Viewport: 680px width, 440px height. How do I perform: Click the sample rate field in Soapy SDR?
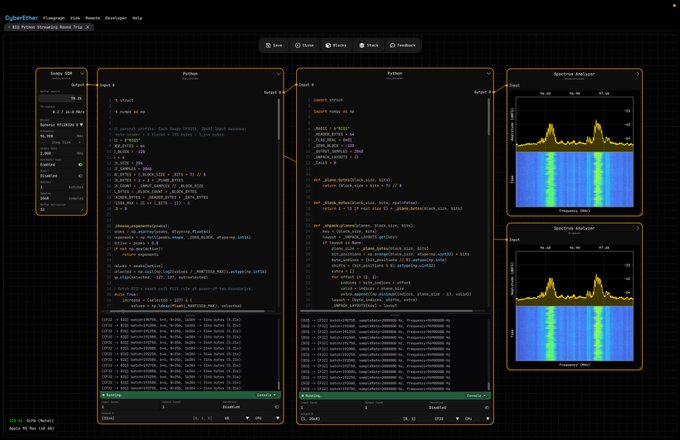coord(61,153)
